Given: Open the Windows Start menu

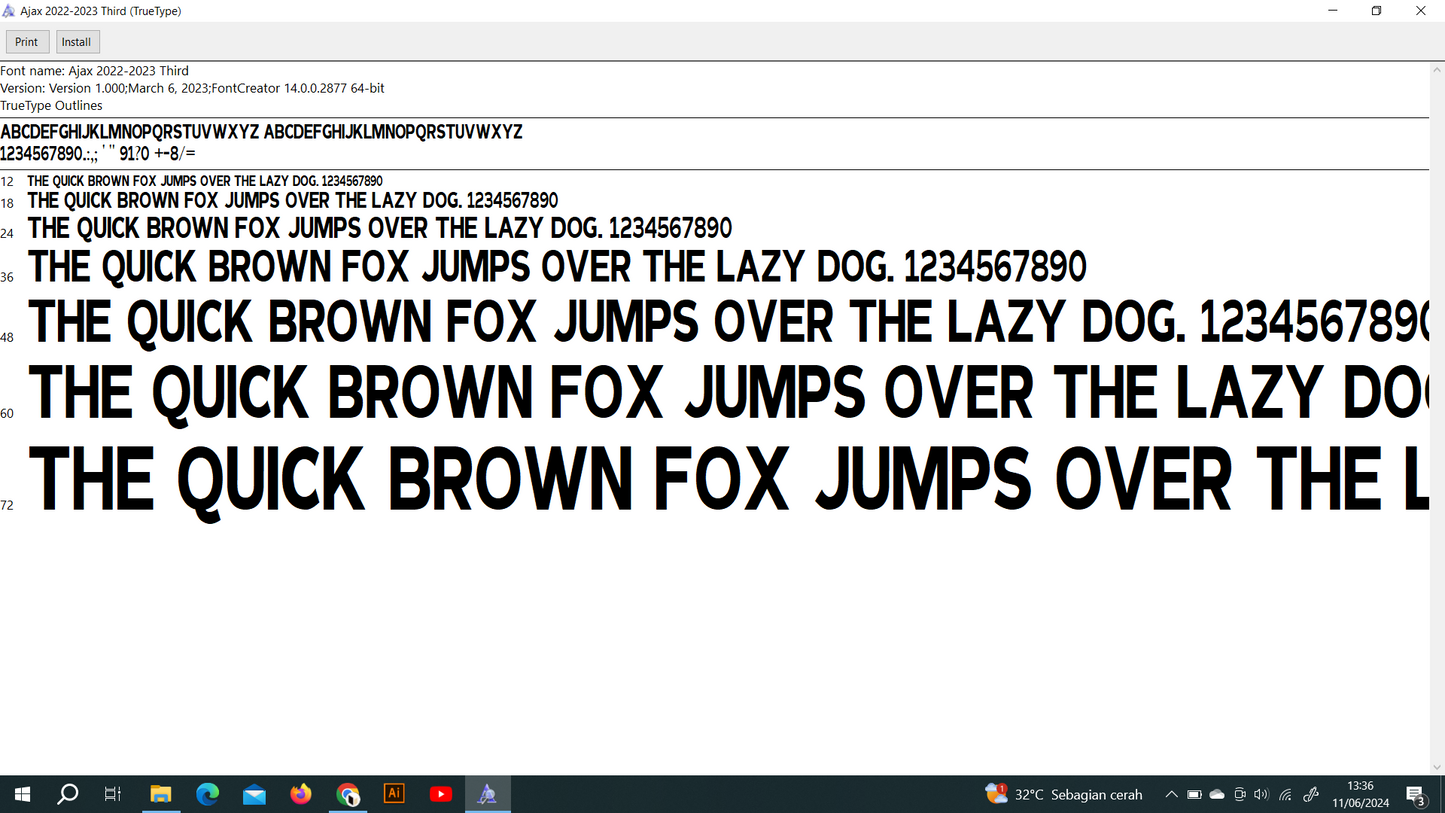Looking at the screenshot, I should click(22, 795).
